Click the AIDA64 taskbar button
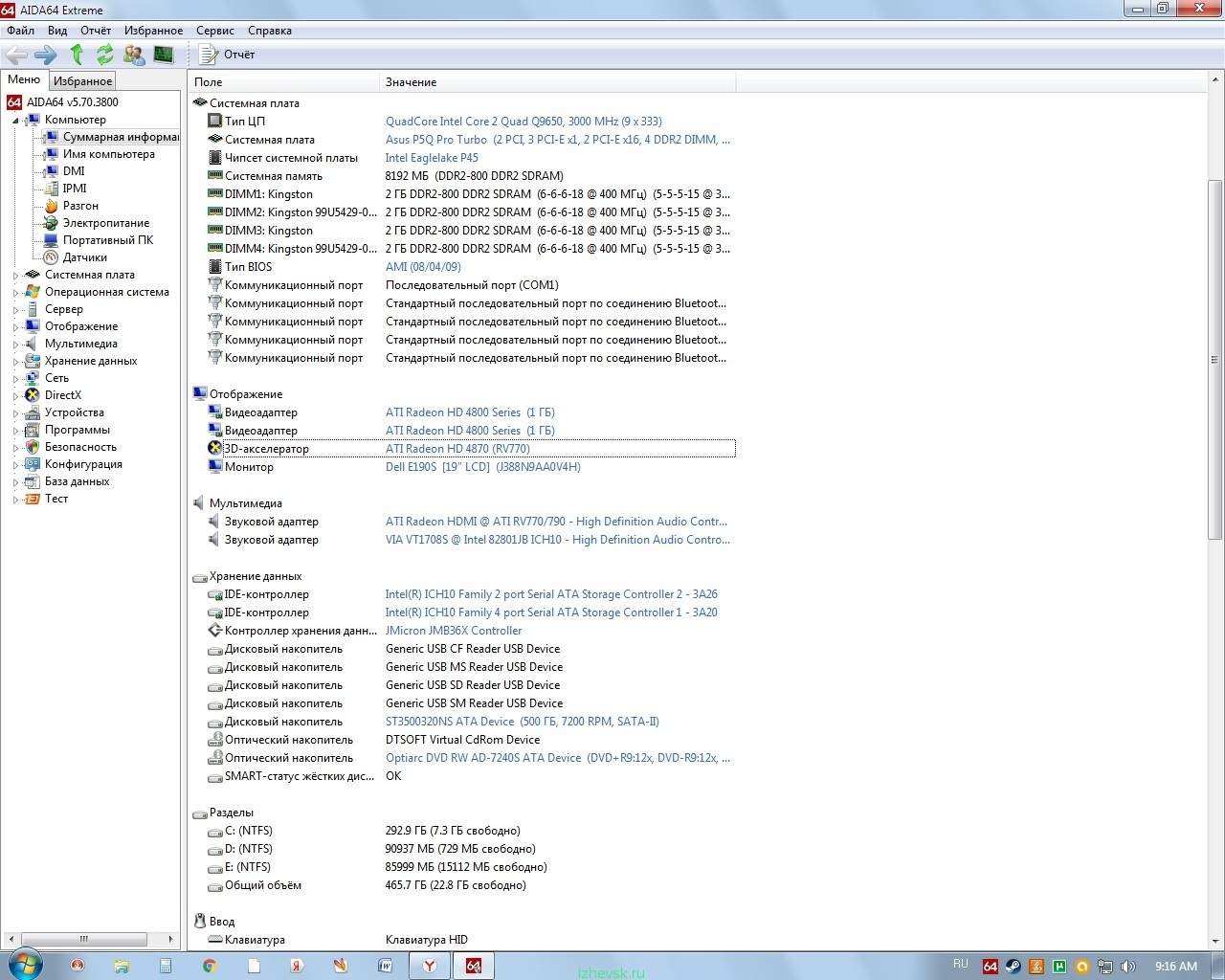This screenshot has width=1225, height=980. click(x=473, y=966)
